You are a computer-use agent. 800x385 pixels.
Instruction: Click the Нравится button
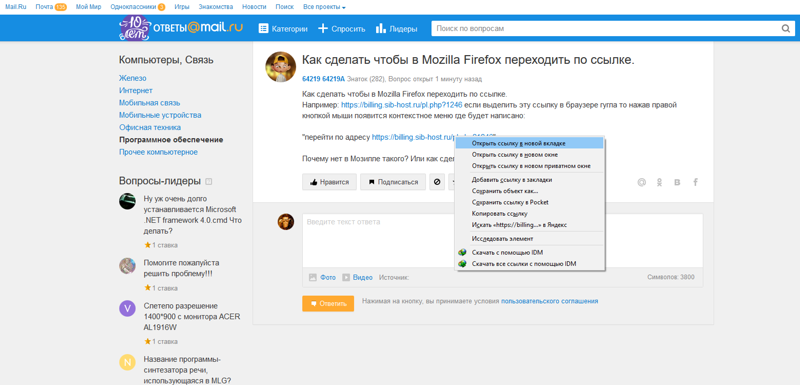pyautogui.click(x=329, y=182)
